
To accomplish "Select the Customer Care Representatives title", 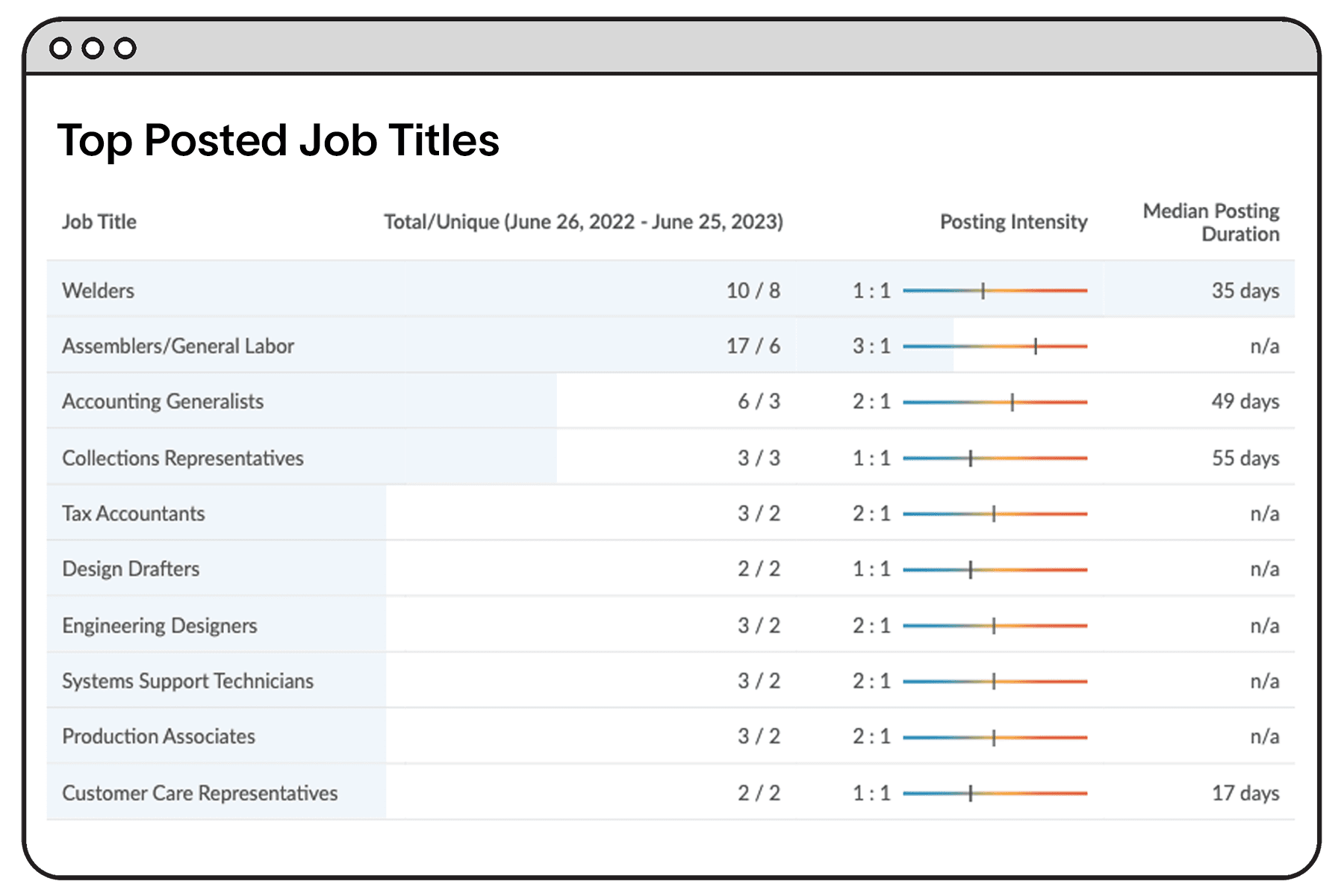I will click(x=200, y=793).
